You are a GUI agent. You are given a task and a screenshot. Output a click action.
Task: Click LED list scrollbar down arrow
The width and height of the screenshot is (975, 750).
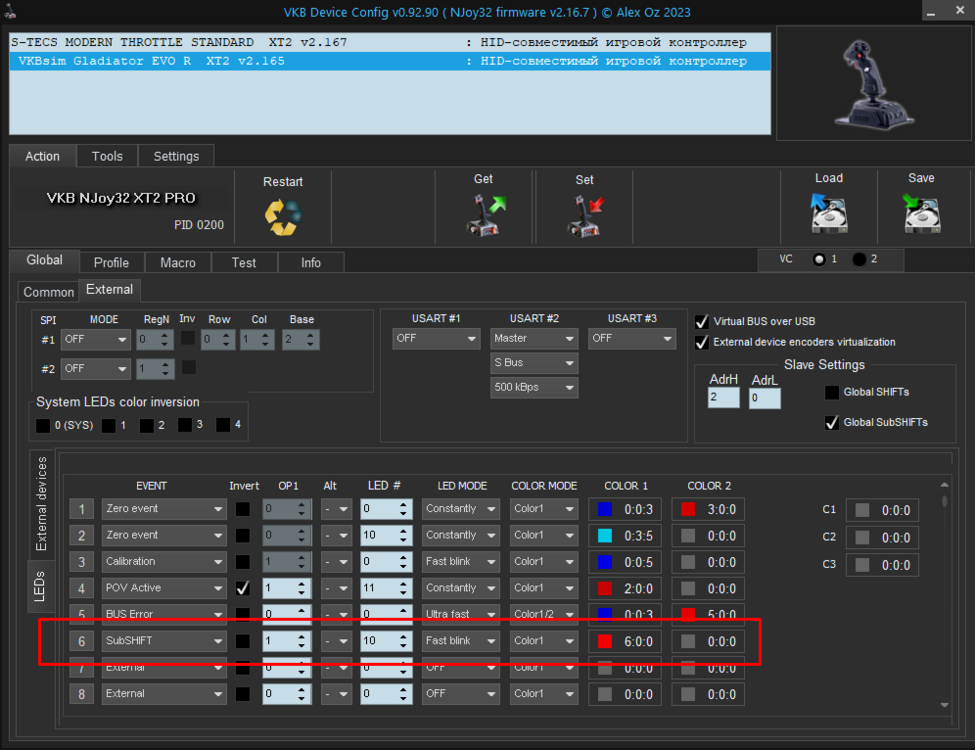[x=945, y=705]
